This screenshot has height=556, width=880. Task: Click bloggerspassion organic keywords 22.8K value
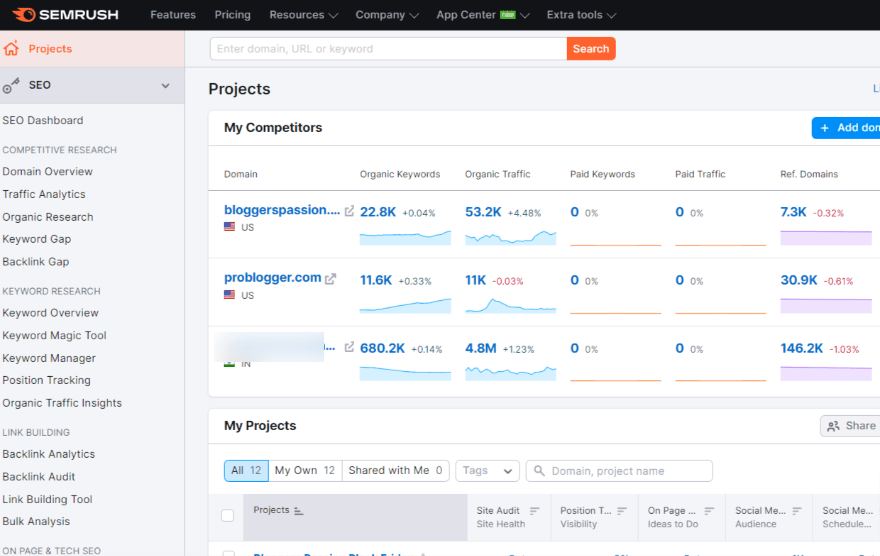378,212
